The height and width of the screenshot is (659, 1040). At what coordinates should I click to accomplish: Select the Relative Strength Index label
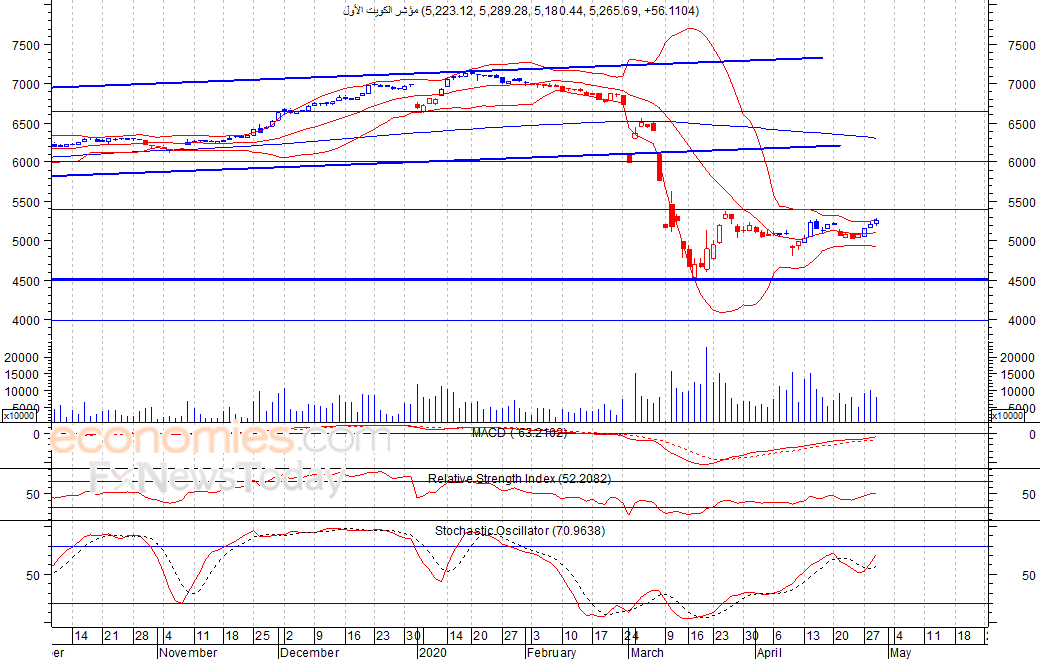(519, 479)
